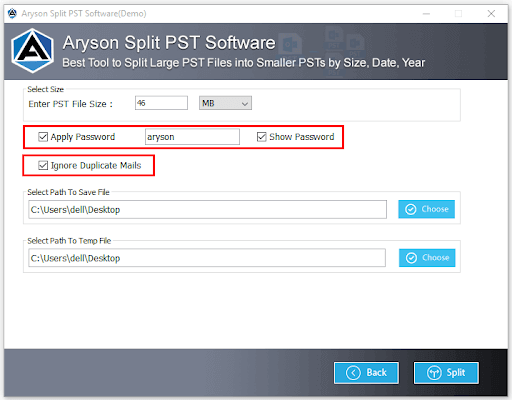Choose a folder for Temp File path
The width and height of the screenshot is (512, 400).
(x=427, y=258)
